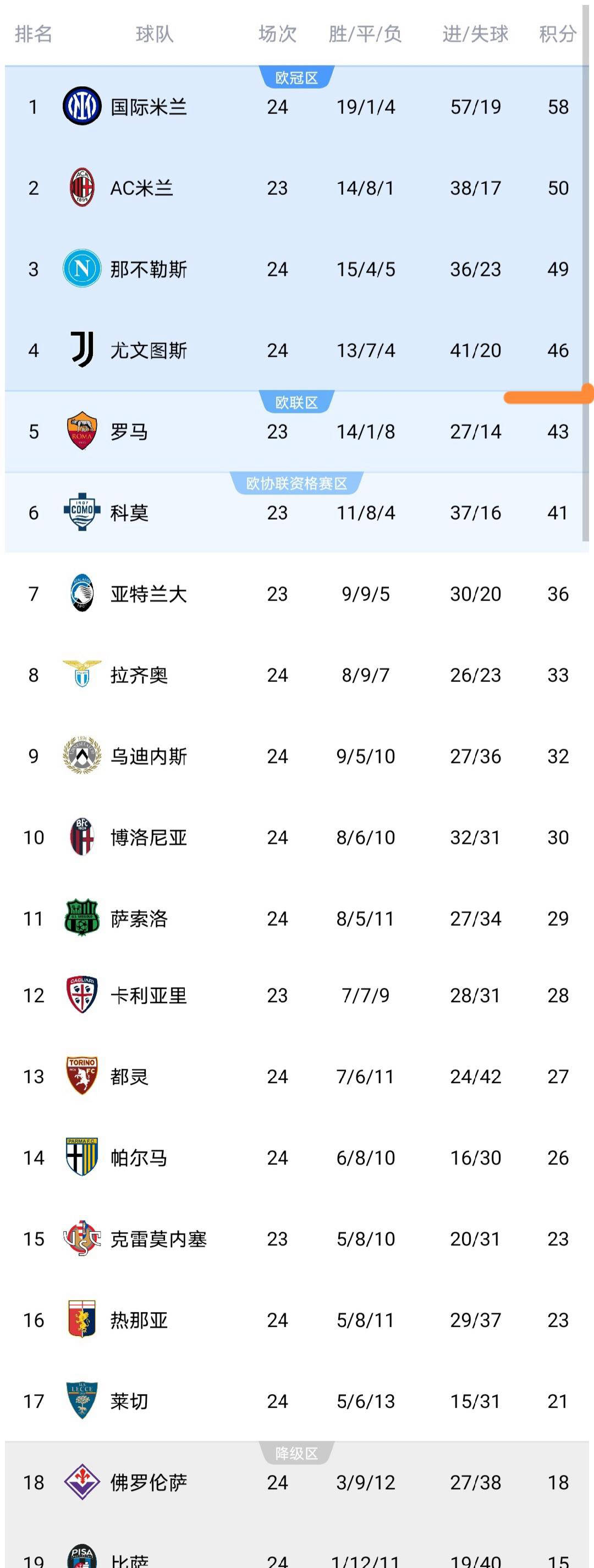Select the 欧冠区 zone label
This screenshot has width=594, height=1568.
coord(296,78)
